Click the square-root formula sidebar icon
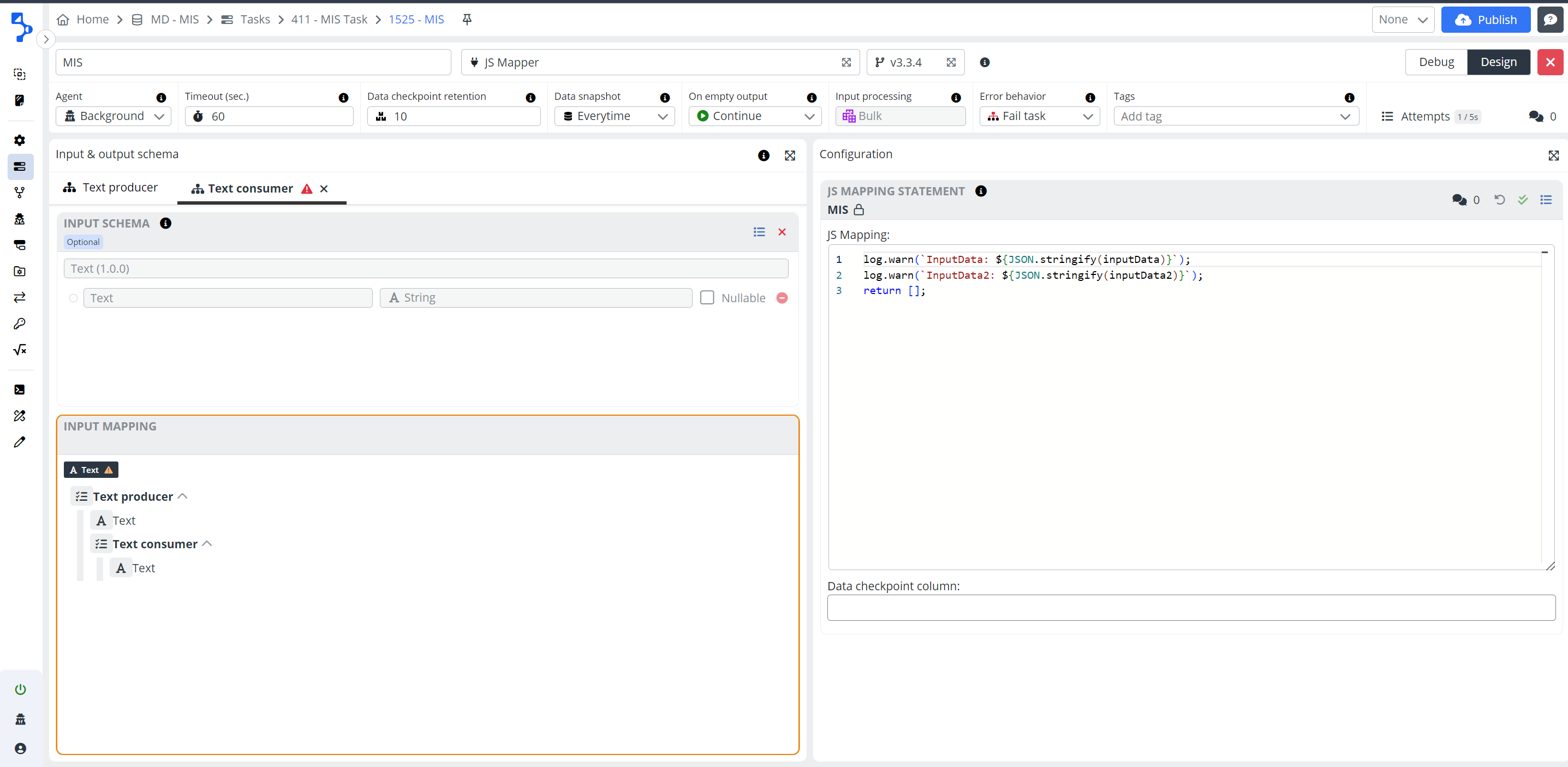The width and height of the screenshot is (1568, 767). click(20, 350)
